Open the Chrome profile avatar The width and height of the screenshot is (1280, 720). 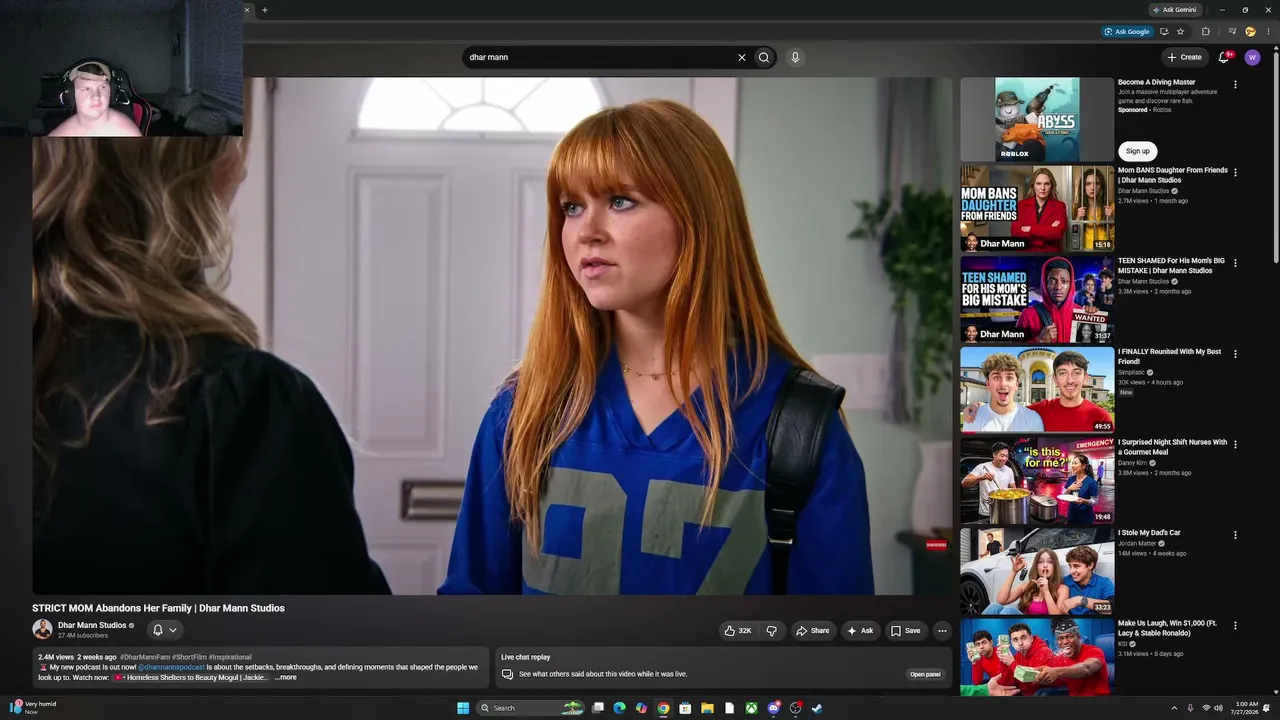pyautogui.click(x=1250, y=31)
